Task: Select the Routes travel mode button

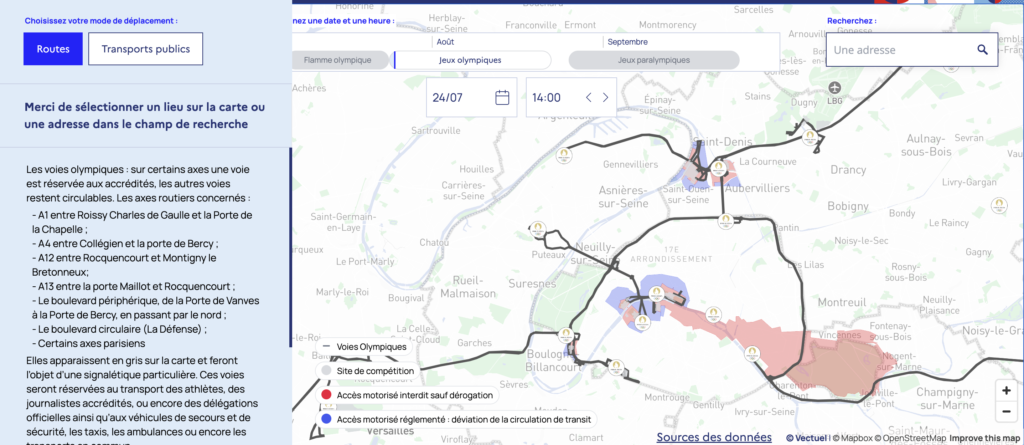Action: pyautogui.click(x=53, y=49)
